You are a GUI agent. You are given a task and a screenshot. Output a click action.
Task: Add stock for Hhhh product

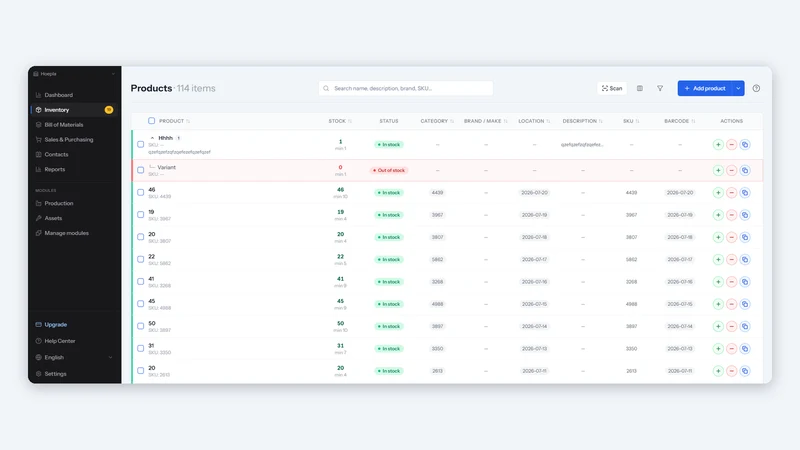[x=718, y=144]
